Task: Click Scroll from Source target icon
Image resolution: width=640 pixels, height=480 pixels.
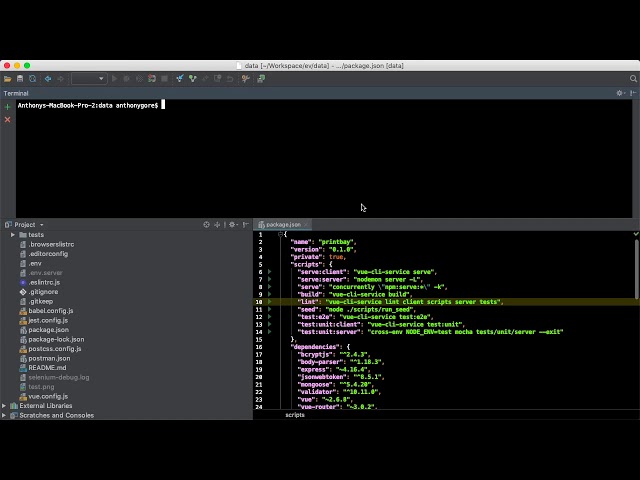Action: (x=206, y=224)
